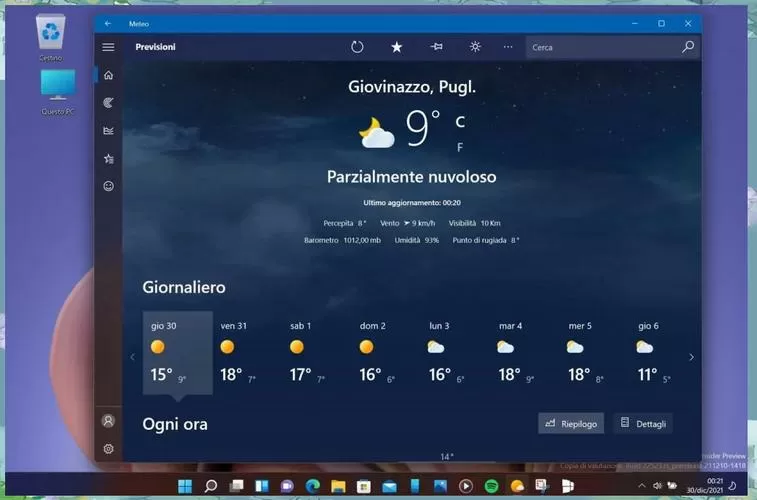Open Spotify from the taskbar
Image resolution: width=757 pixels, height=500 pixels.
pos(491,486)
